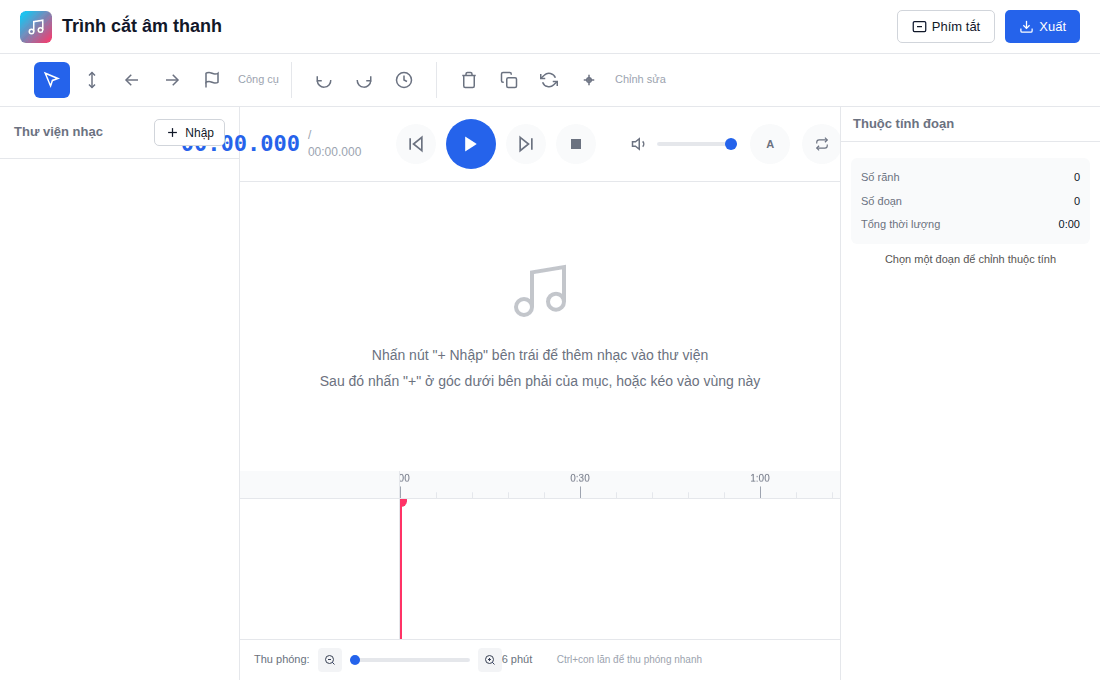Click the 'Thu phóng' zoom slider handle
The image size is (1100, 680).
[355, 660]
